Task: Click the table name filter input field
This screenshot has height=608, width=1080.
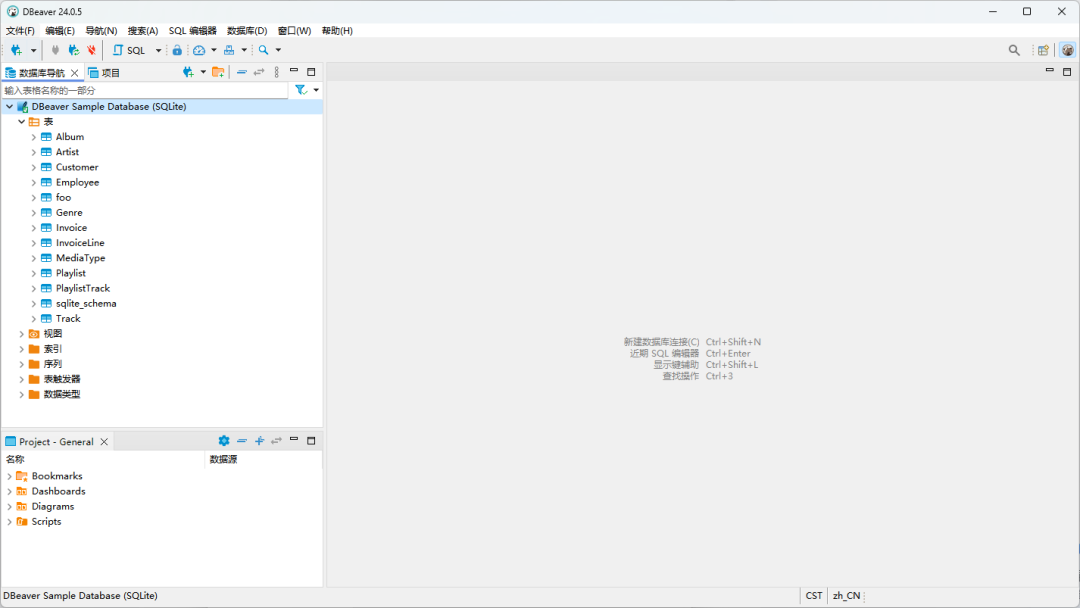Action: (145, 90)
